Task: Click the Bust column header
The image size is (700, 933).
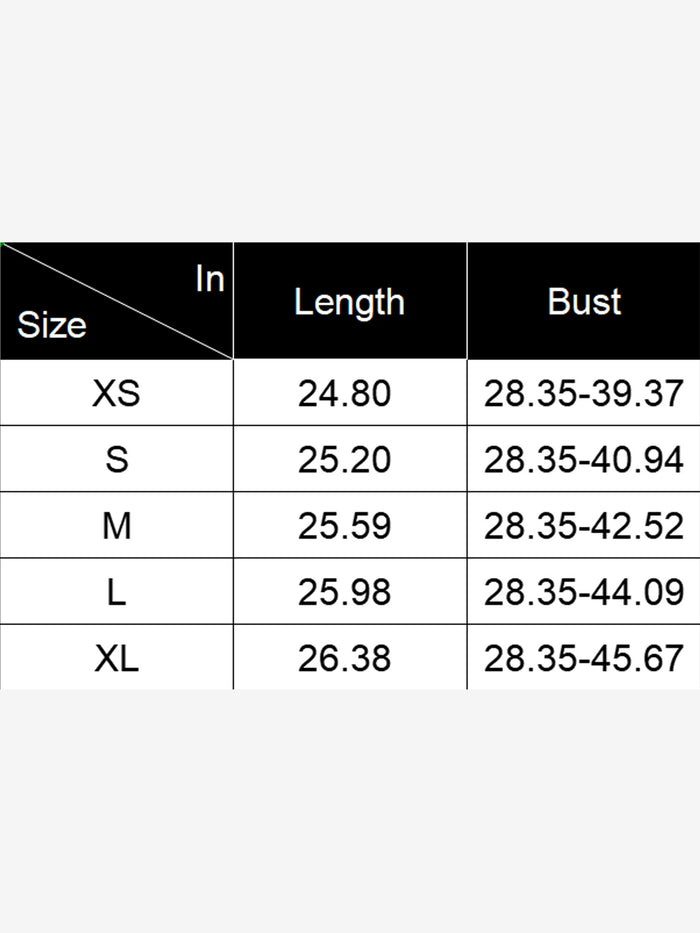Action: [584, 302]
